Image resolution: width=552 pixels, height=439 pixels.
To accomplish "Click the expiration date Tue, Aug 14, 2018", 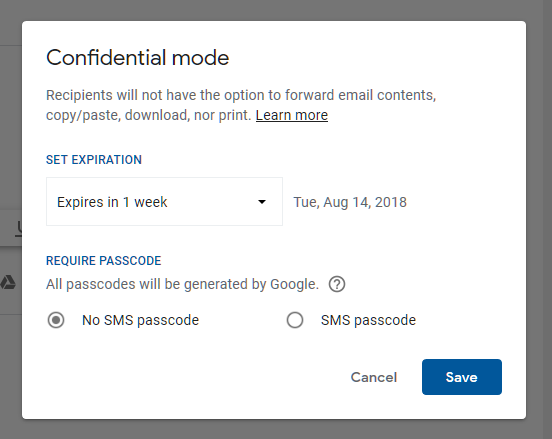I will coord(350,202).
